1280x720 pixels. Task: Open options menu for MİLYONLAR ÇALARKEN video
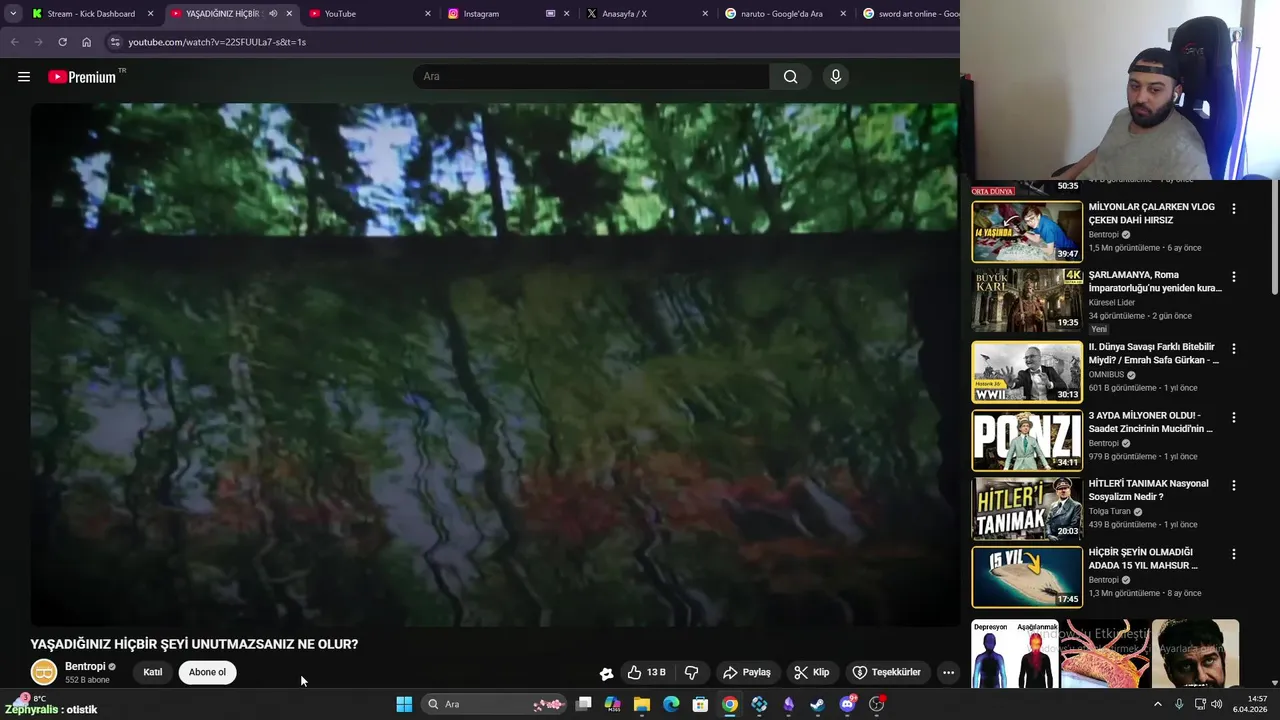click(1233, 209)
